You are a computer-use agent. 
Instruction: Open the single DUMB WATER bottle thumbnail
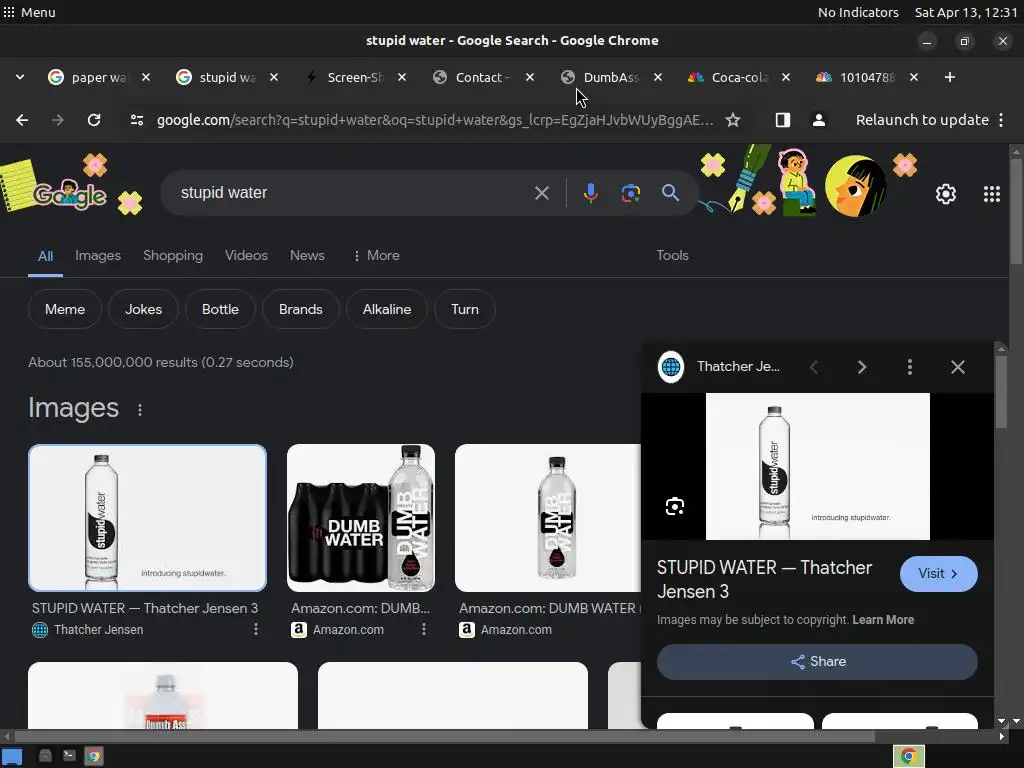coord(548,518)
